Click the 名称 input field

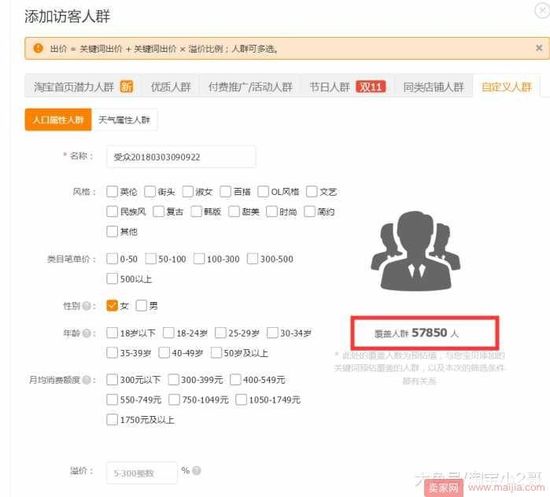[x=181, y=156]
